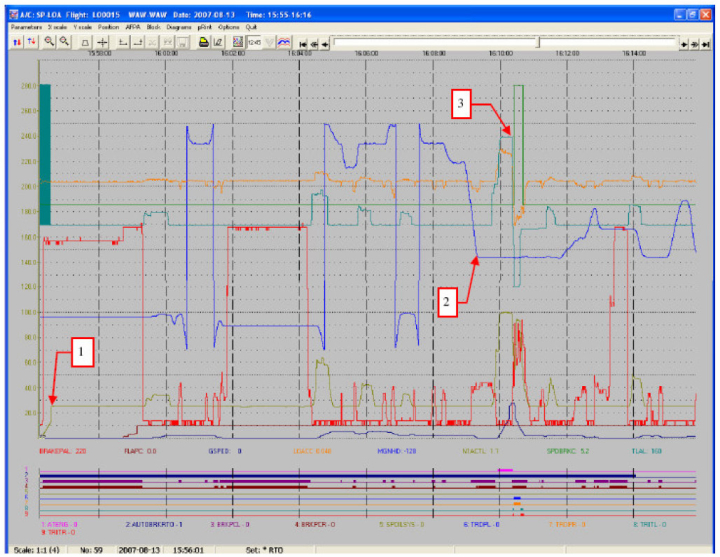Click the 16:10:00 time axis label
The image size is (720, 557).
coord(501,53)
